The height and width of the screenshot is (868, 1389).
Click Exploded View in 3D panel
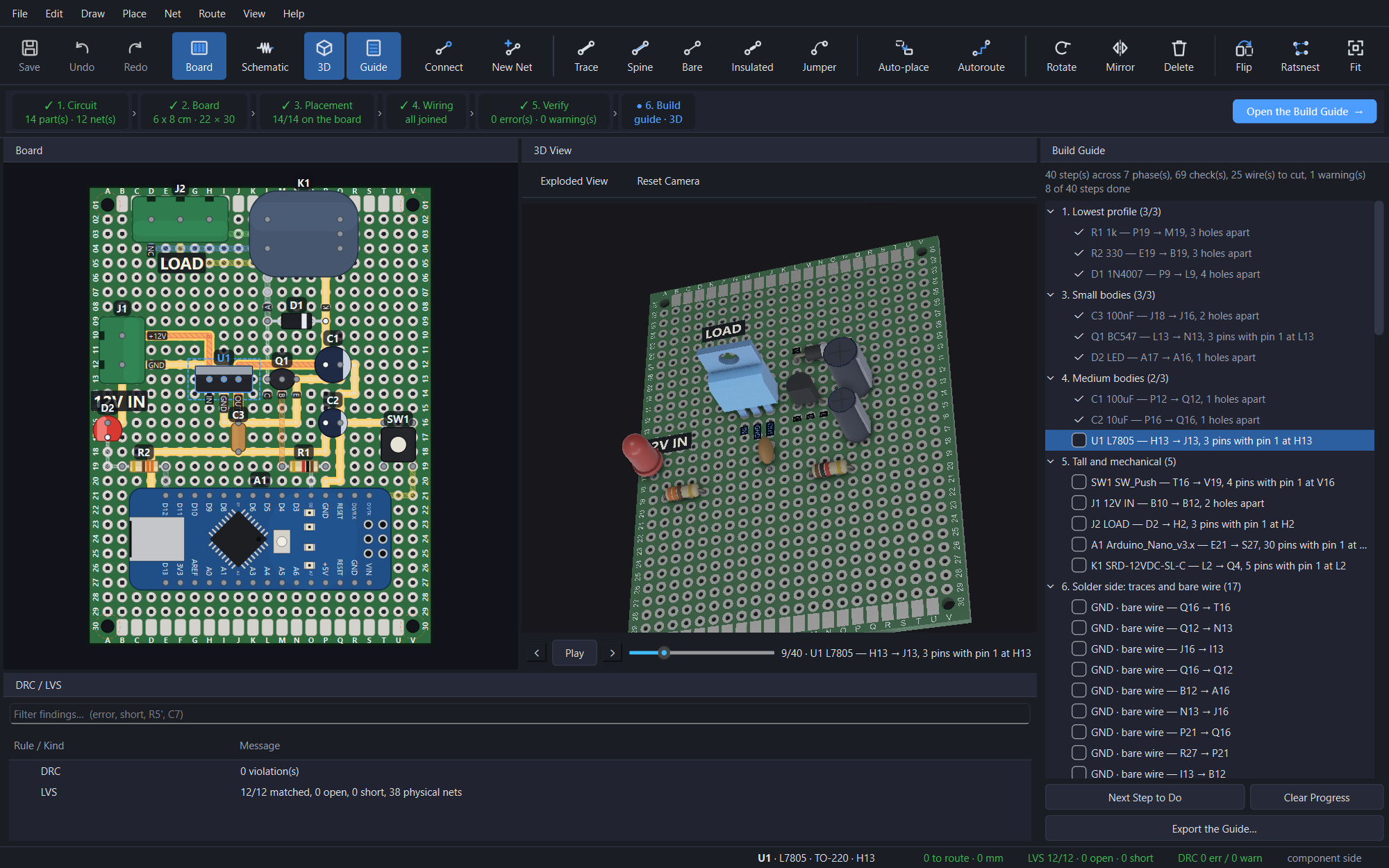tap(574, 181)
